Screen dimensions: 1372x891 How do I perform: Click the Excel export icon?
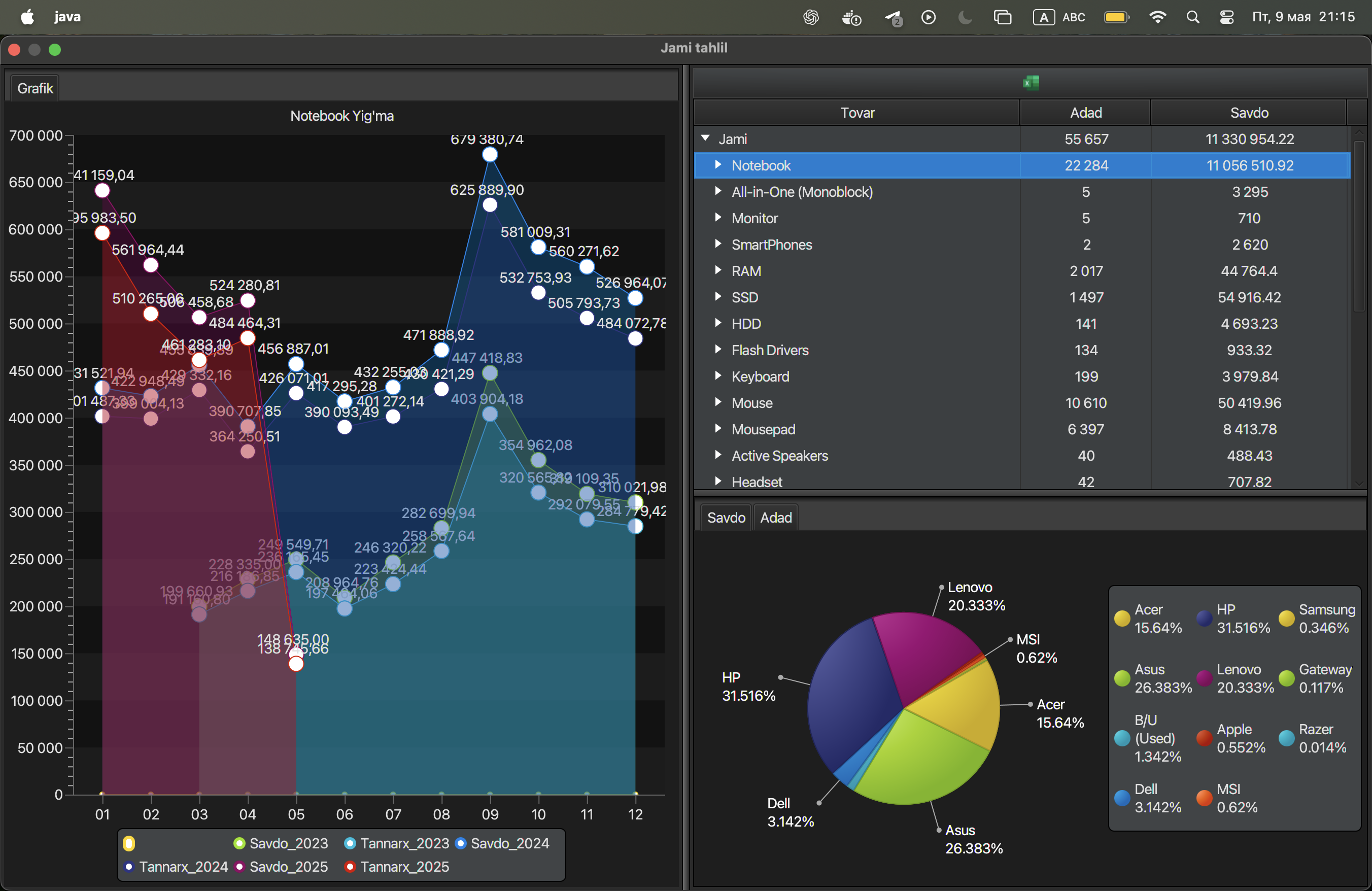pos(1031,83)
